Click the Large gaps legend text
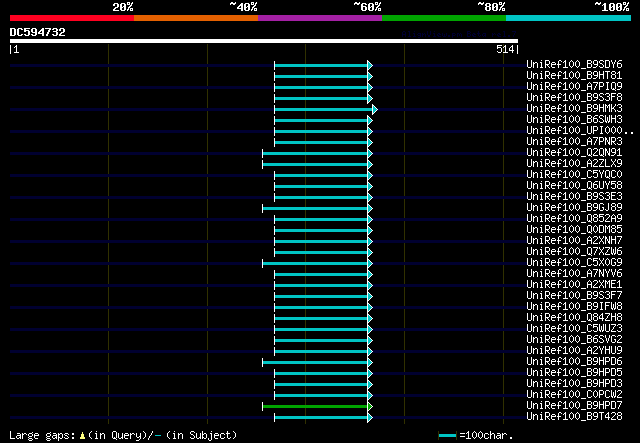The height and width of the screenshot is (443, 640). click(x=123, y=435)
